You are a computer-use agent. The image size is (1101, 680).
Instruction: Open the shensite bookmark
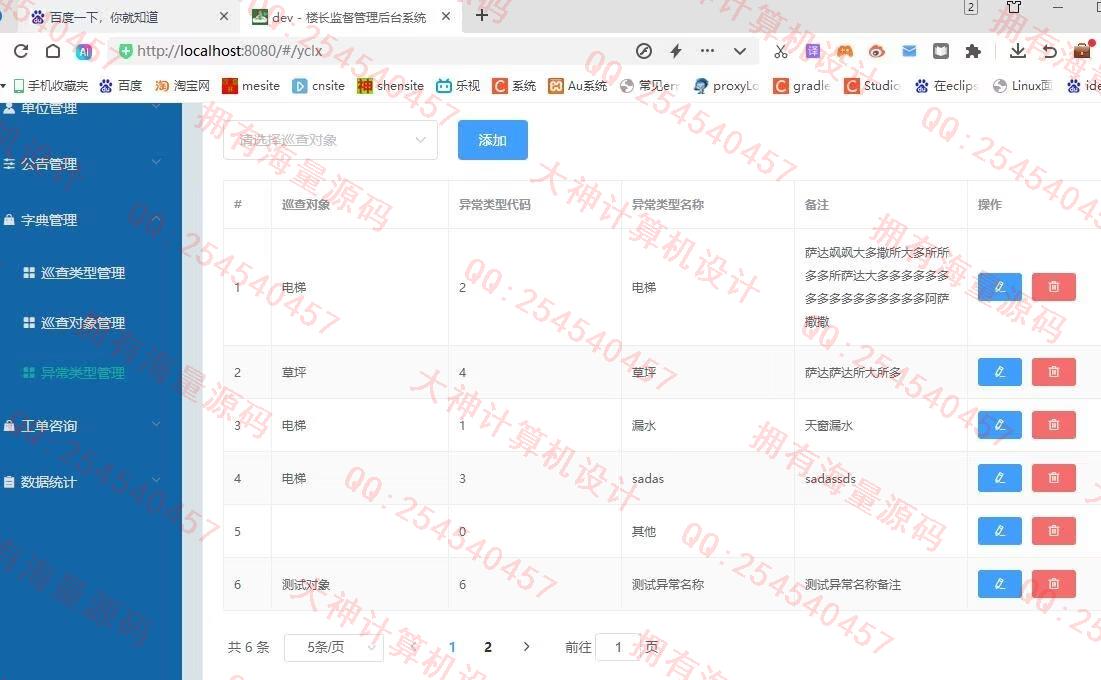click(390, 86)
